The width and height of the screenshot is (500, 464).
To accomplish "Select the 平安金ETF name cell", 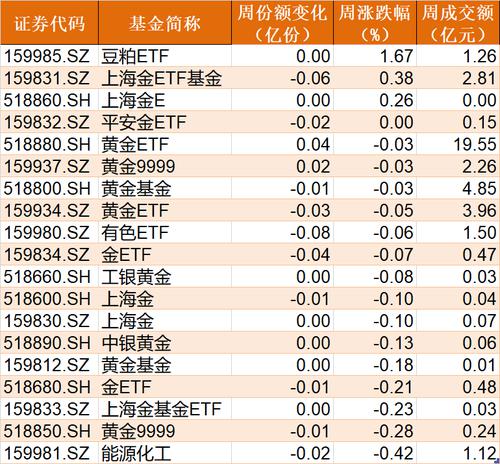I will (x=165, y=122).
